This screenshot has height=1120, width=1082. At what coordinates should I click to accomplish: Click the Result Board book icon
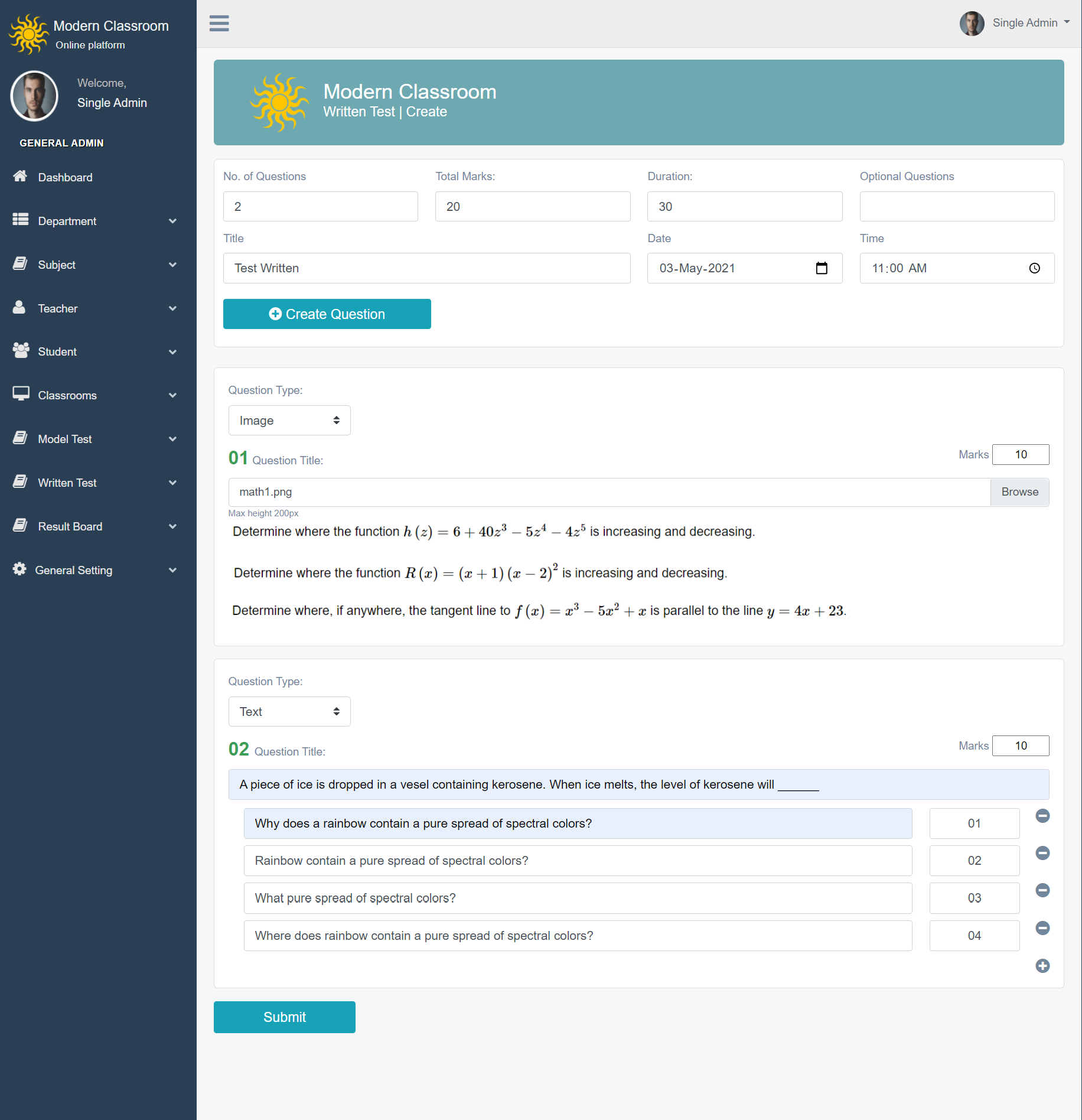click(20, 525)
